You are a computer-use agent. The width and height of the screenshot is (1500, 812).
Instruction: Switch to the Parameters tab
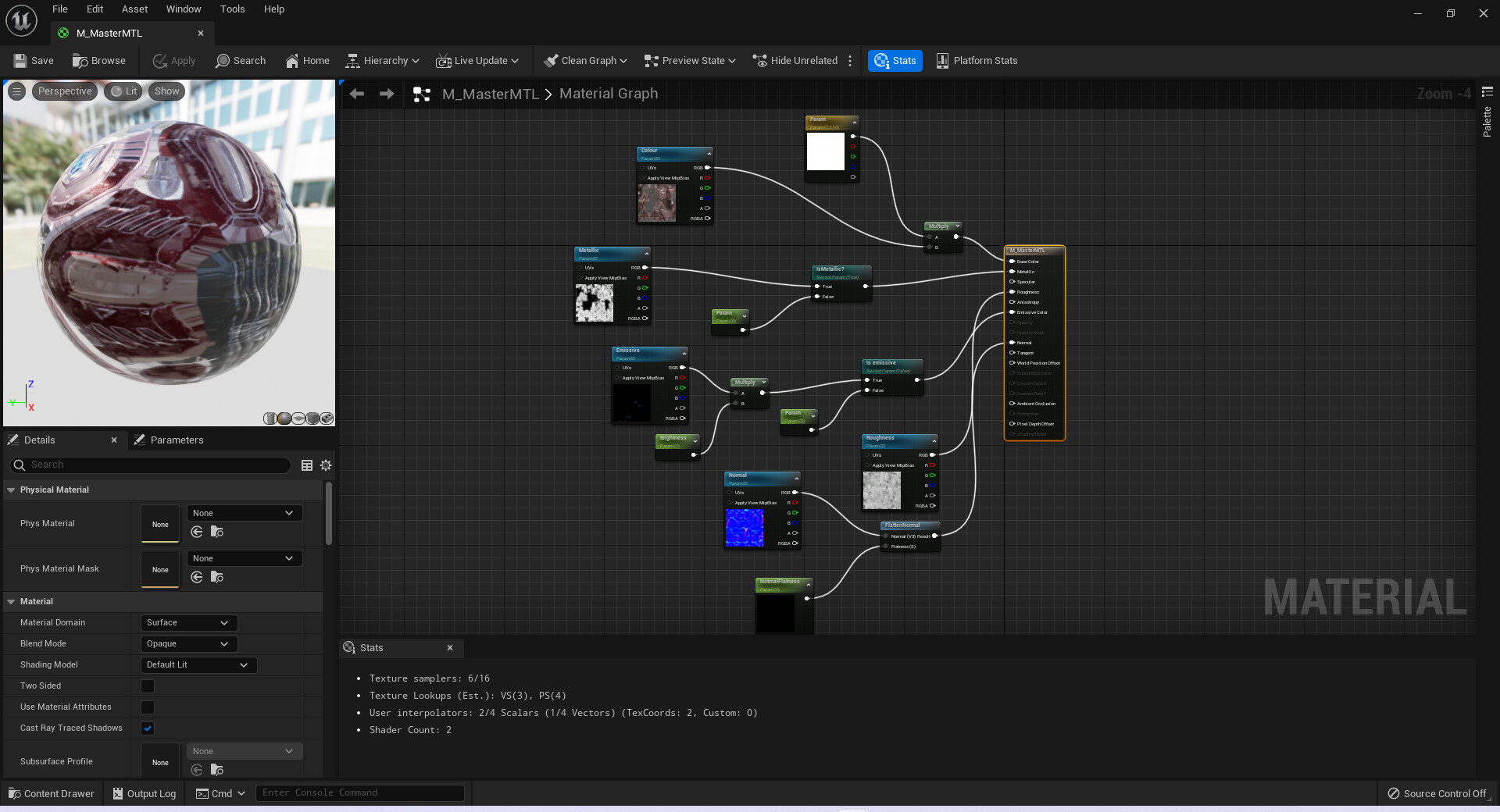tap(178, 440)
